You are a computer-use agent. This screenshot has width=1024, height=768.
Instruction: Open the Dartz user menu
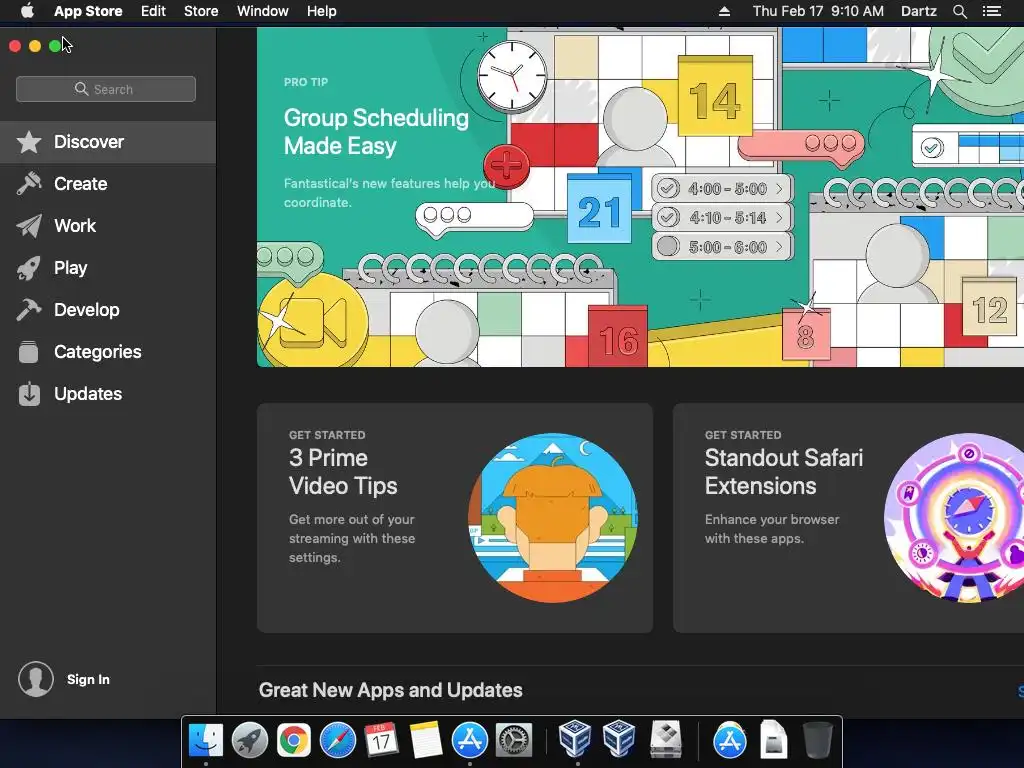[918, 11]
